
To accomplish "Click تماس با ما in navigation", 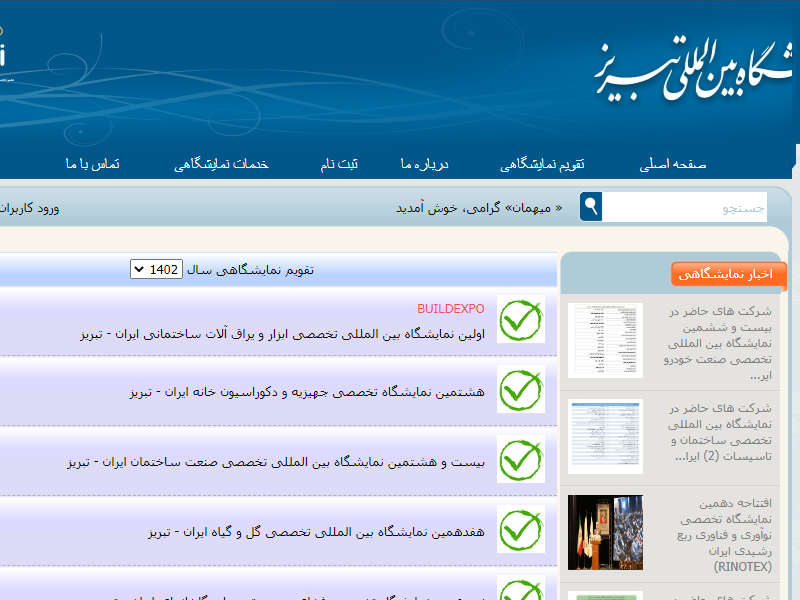I will tap(93, 164).
